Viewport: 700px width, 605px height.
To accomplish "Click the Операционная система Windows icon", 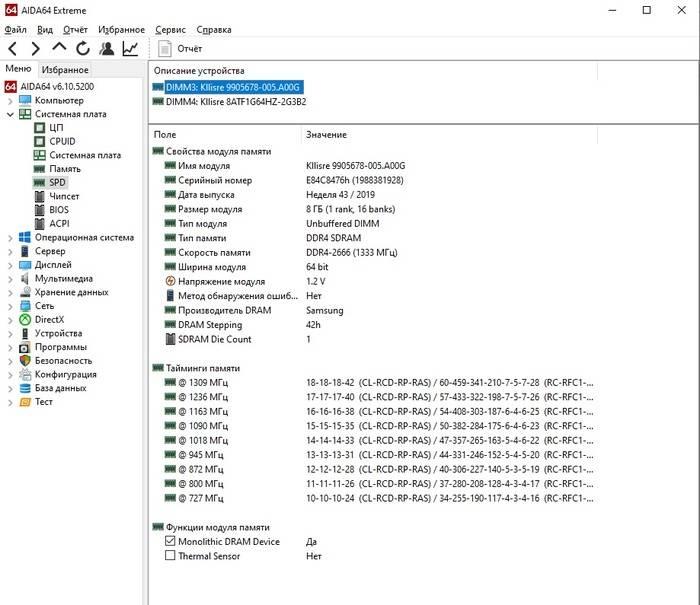I will point(25,238).
